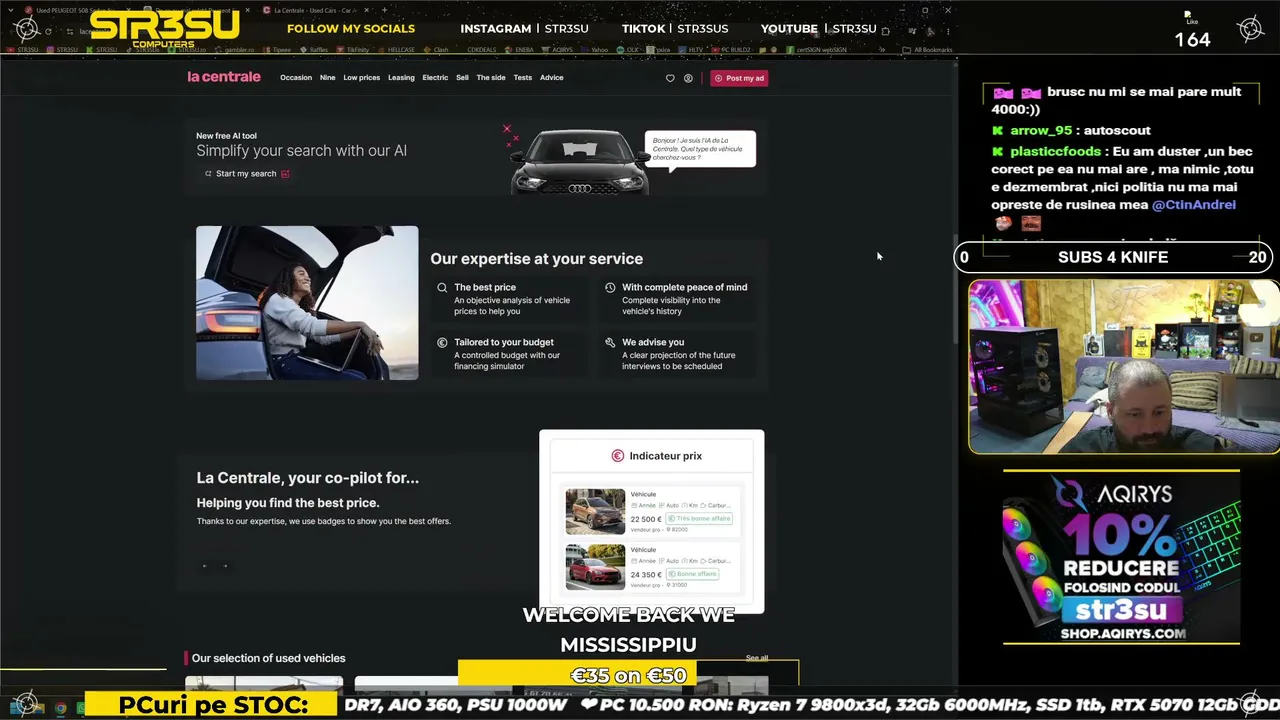Viewport: 1280px width, 720px height.
Task: Reload the current page
Action: click(x=48, y=31)
